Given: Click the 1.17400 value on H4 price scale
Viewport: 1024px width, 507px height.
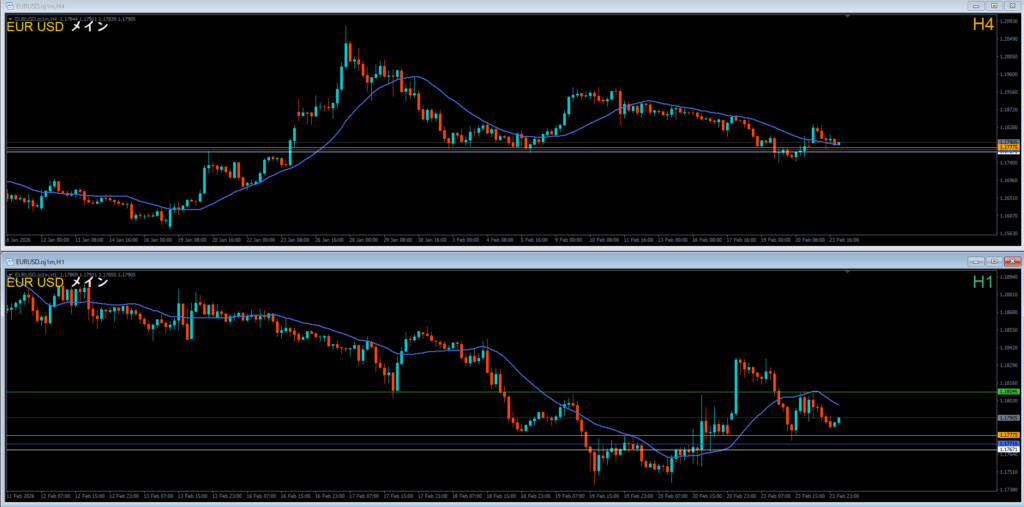Looking at the screenshot, I should (1008, 163).
